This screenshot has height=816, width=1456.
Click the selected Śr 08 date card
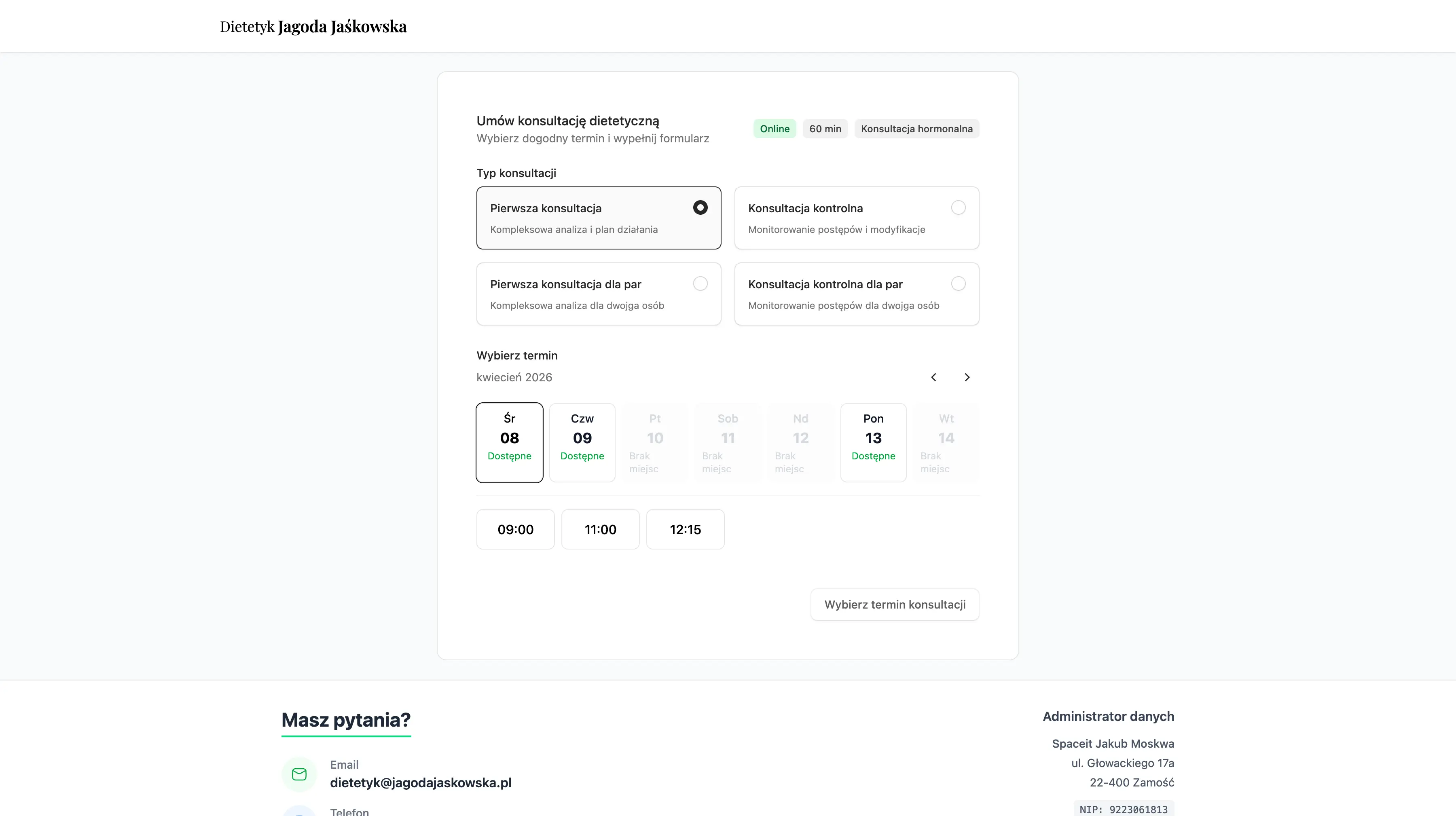pos(509,442)
